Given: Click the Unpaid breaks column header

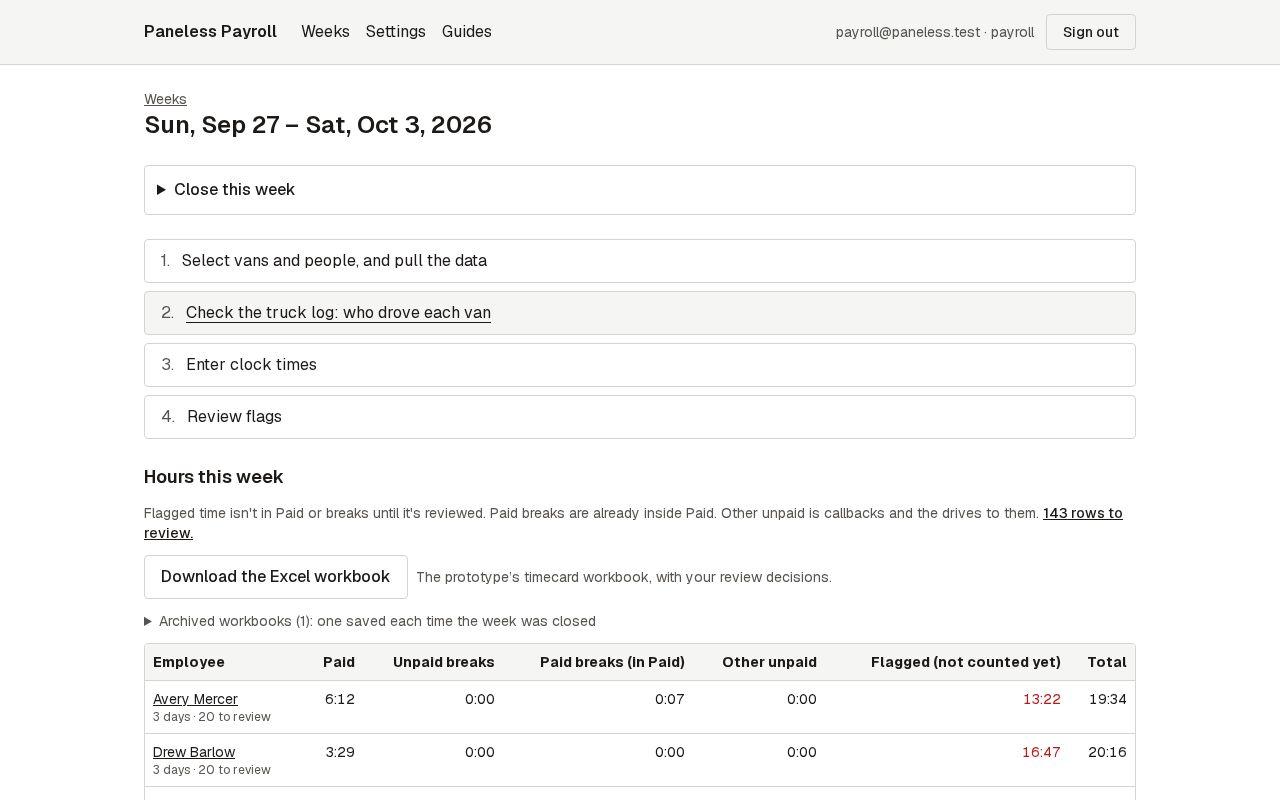Looking at the screenshot, I should pos(444,662).
